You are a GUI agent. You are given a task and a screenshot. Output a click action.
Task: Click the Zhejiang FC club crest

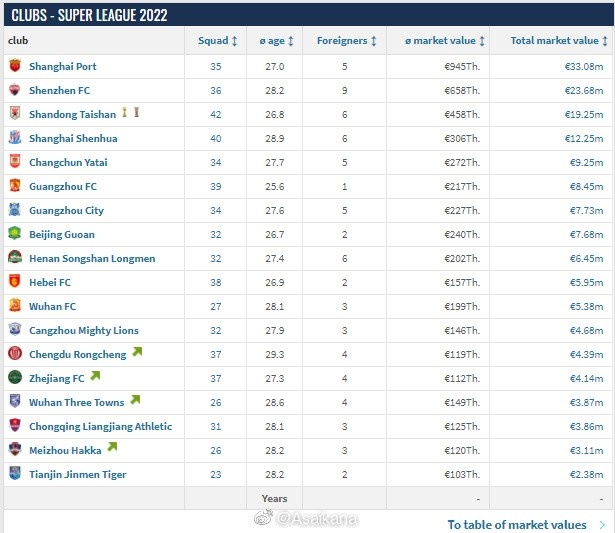[15, 377]
